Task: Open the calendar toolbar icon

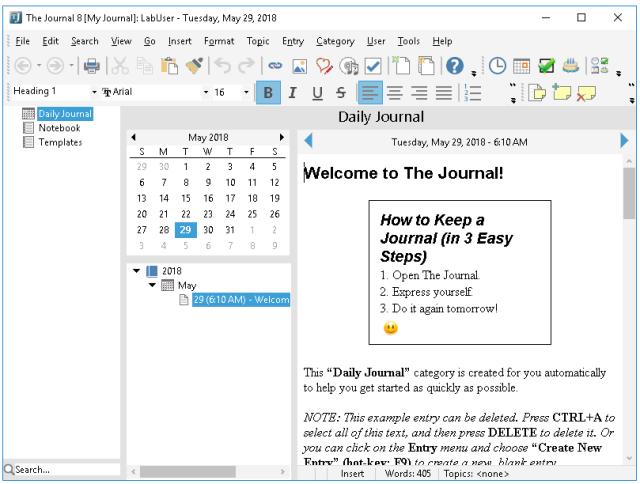Action: coord(522,66)
